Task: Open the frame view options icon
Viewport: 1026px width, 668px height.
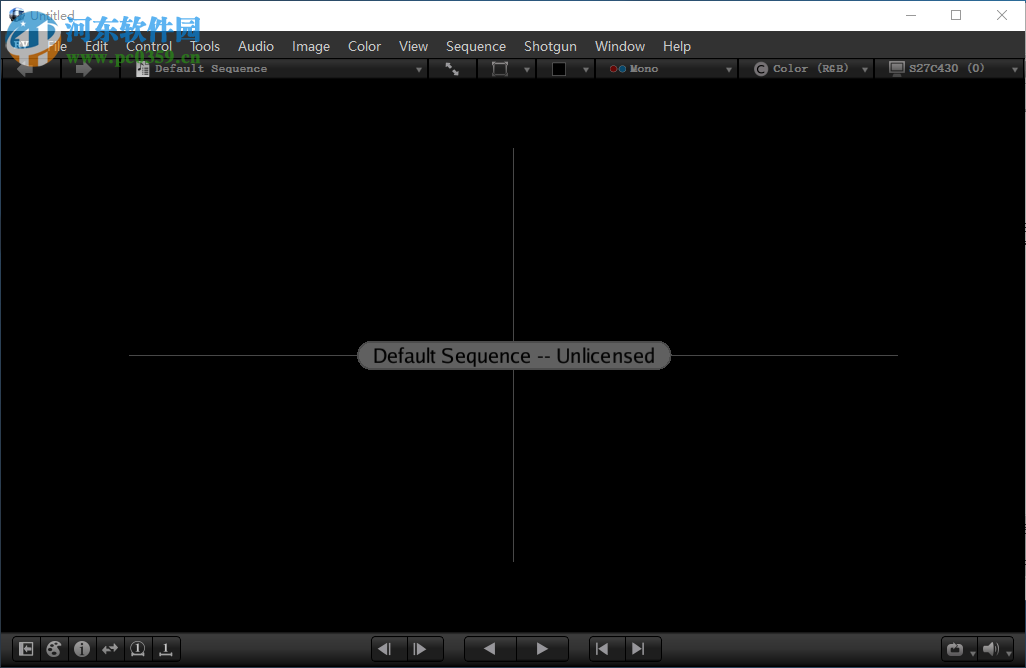Action: [x=500, y=69]
